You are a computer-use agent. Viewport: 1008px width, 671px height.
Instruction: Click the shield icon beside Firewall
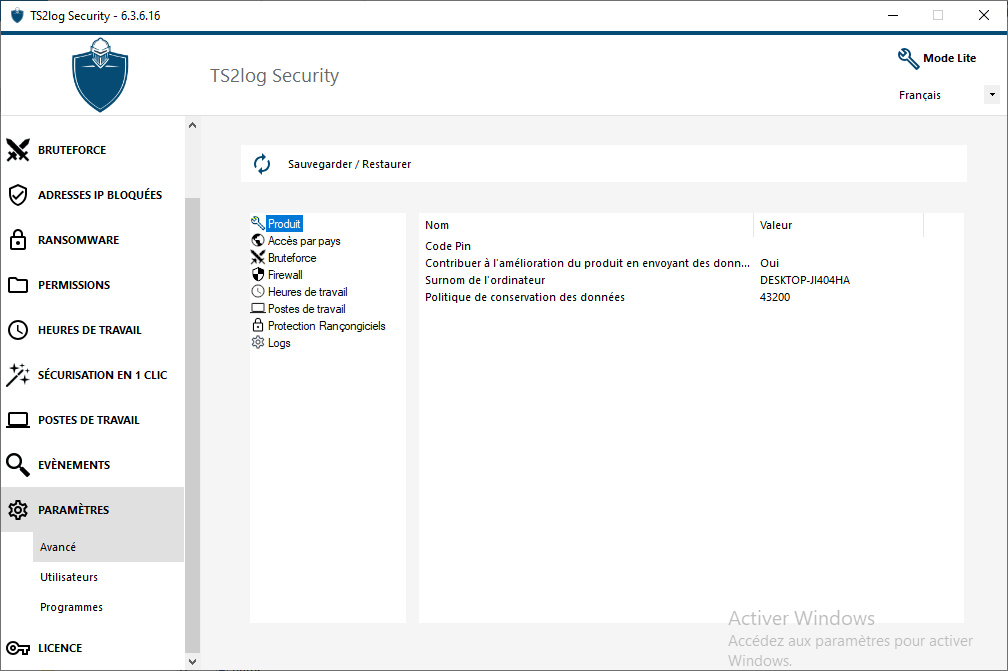(x=258, y=274)
